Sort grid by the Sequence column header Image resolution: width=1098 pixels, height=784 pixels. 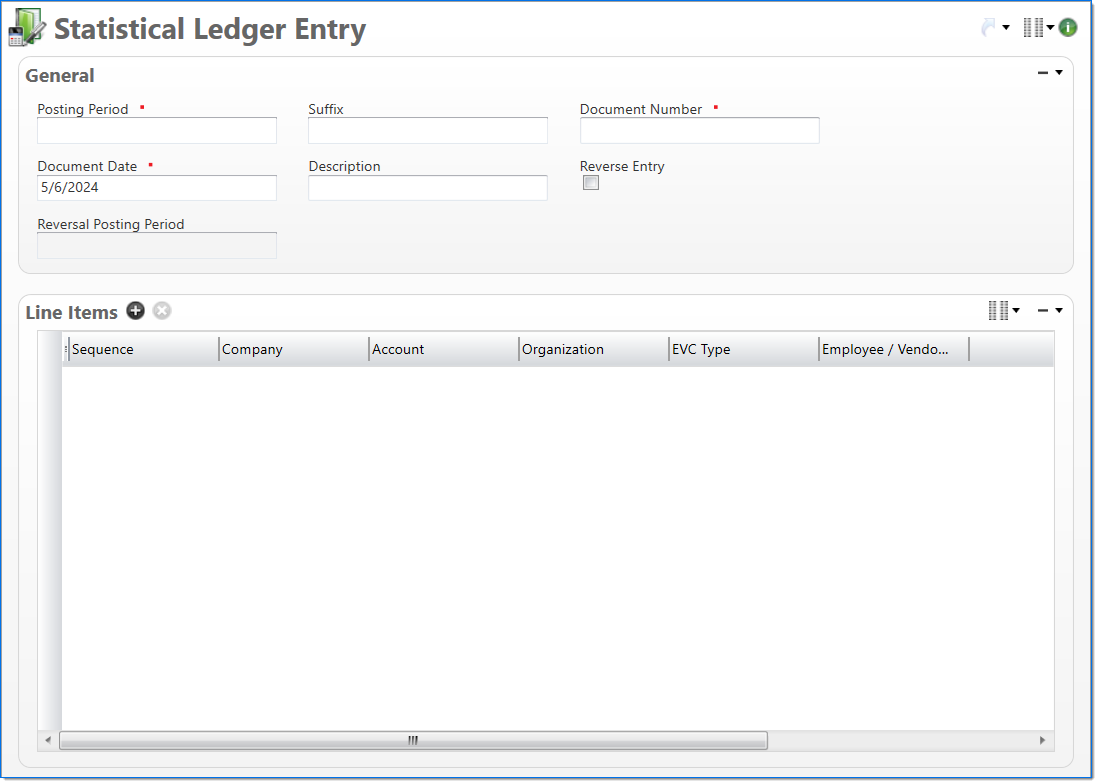[142, 350]
